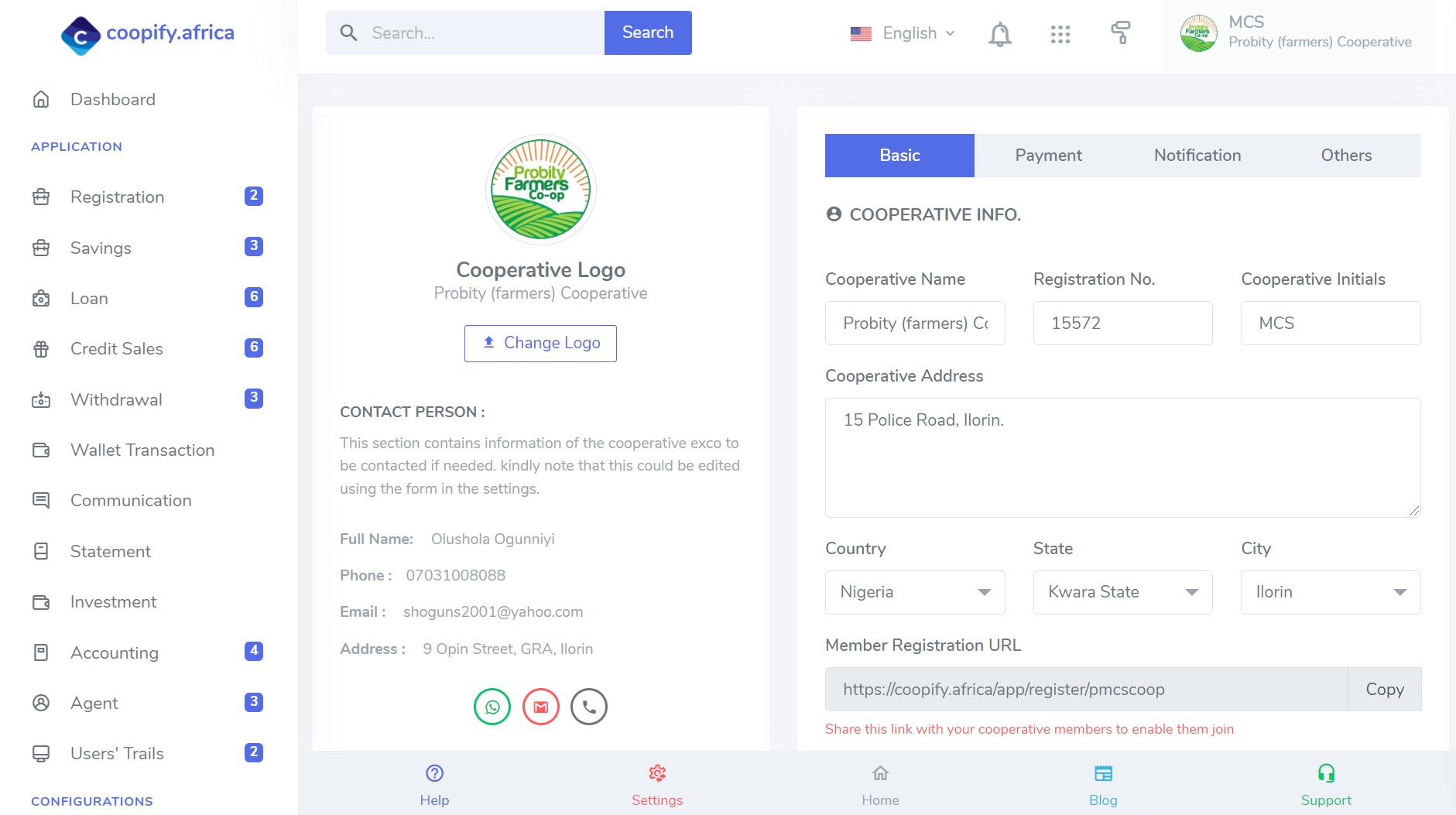1456x815 pixels.
Task: Click the Investment wallet icon
Action: pos(41,601)
